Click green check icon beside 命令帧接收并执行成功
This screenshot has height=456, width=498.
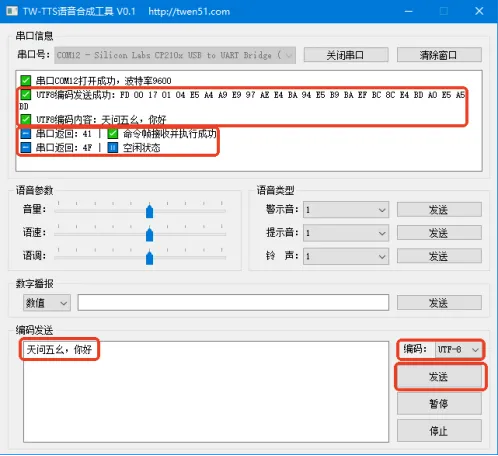pyautogui.click(x=113, y=134)
